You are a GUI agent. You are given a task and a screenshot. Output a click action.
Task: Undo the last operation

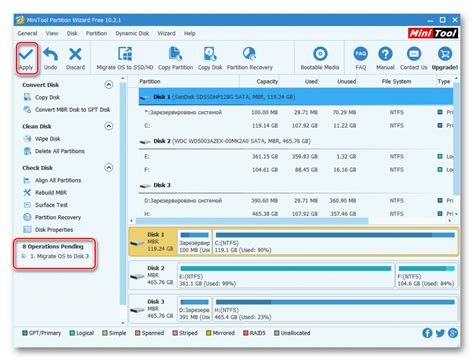click(x=50, y=58)
